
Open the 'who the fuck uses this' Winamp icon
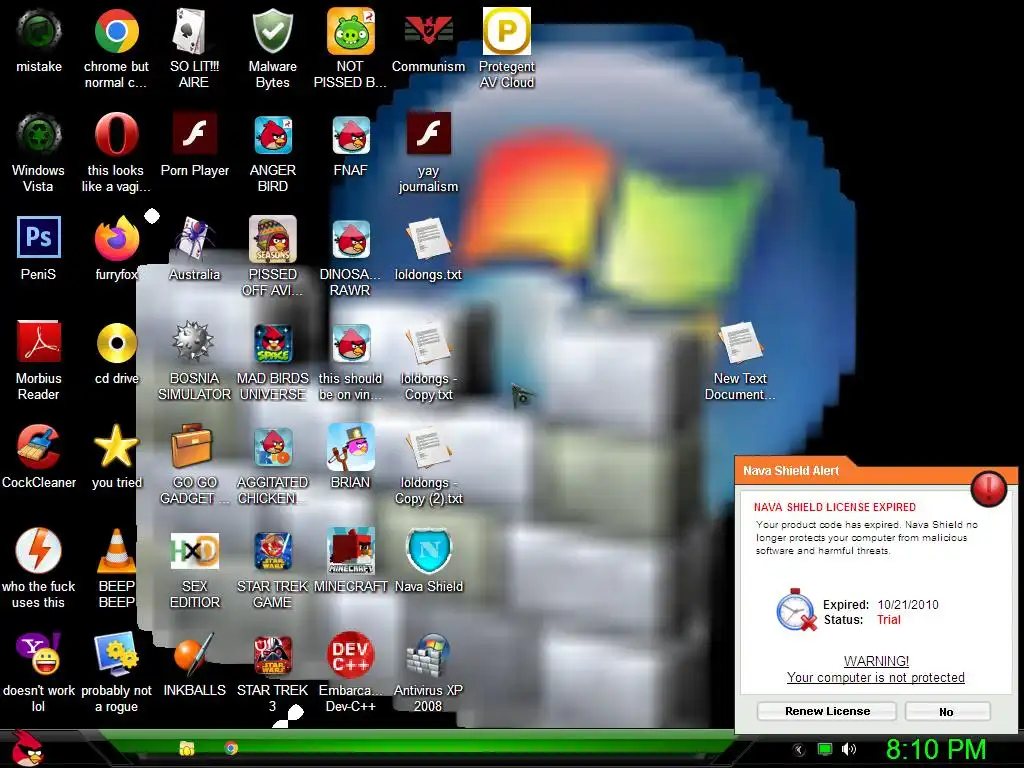click(x=39, y=551)
